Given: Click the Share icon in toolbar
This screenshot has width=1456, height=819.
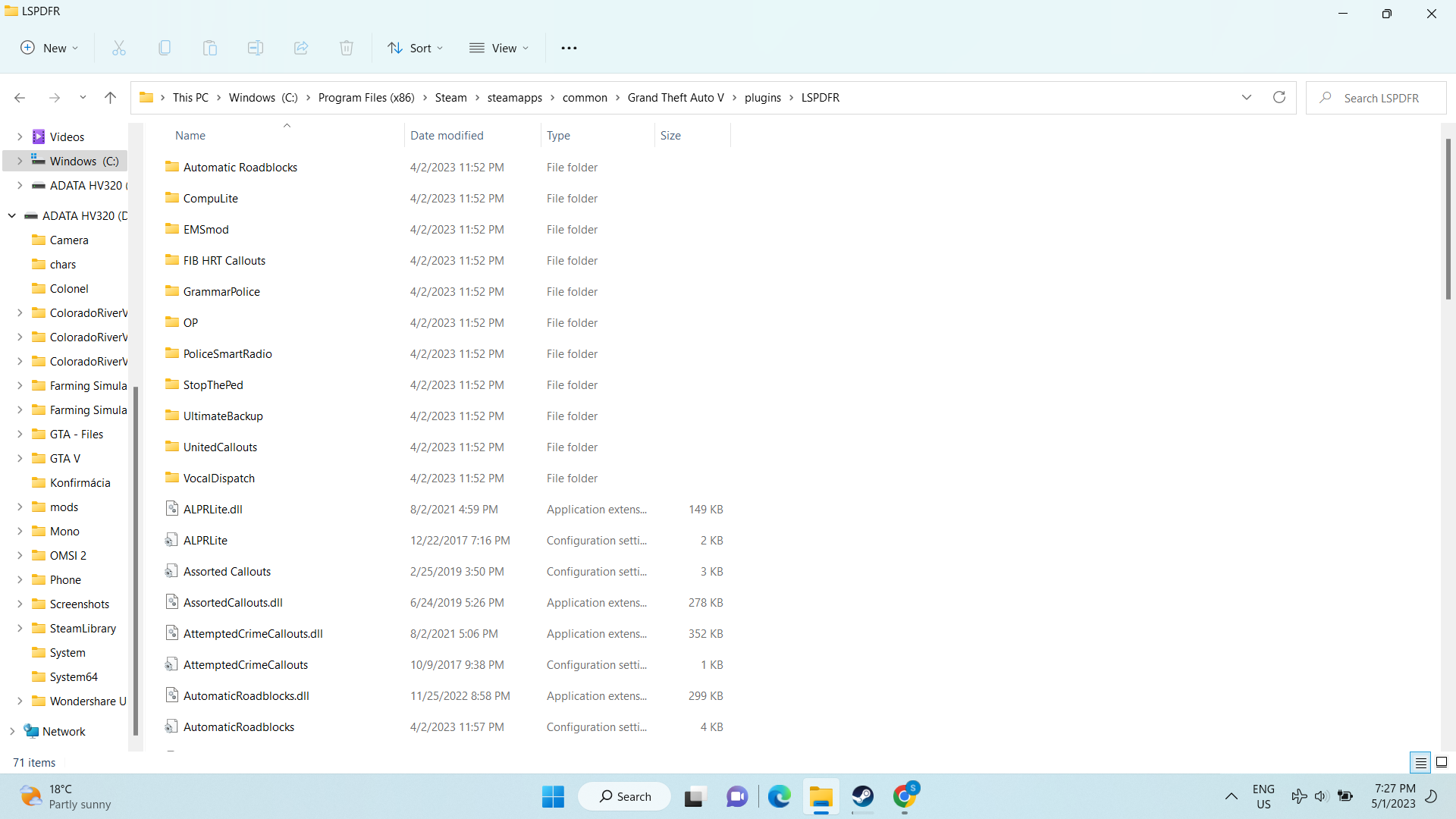Looking at the screenshot, I should (x=301, y=48).
